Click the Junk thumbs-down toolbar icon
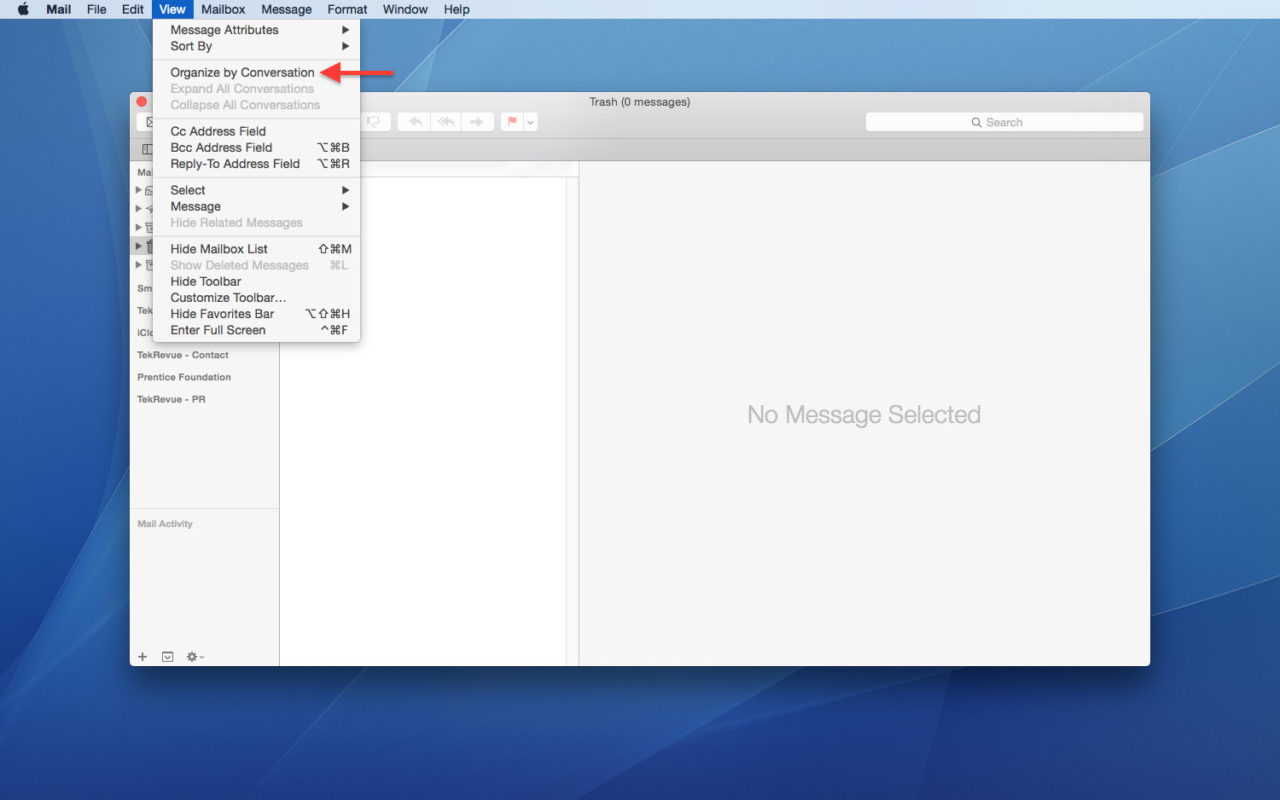The height and width of the screenshot is (800, 1280). (374, 122)
